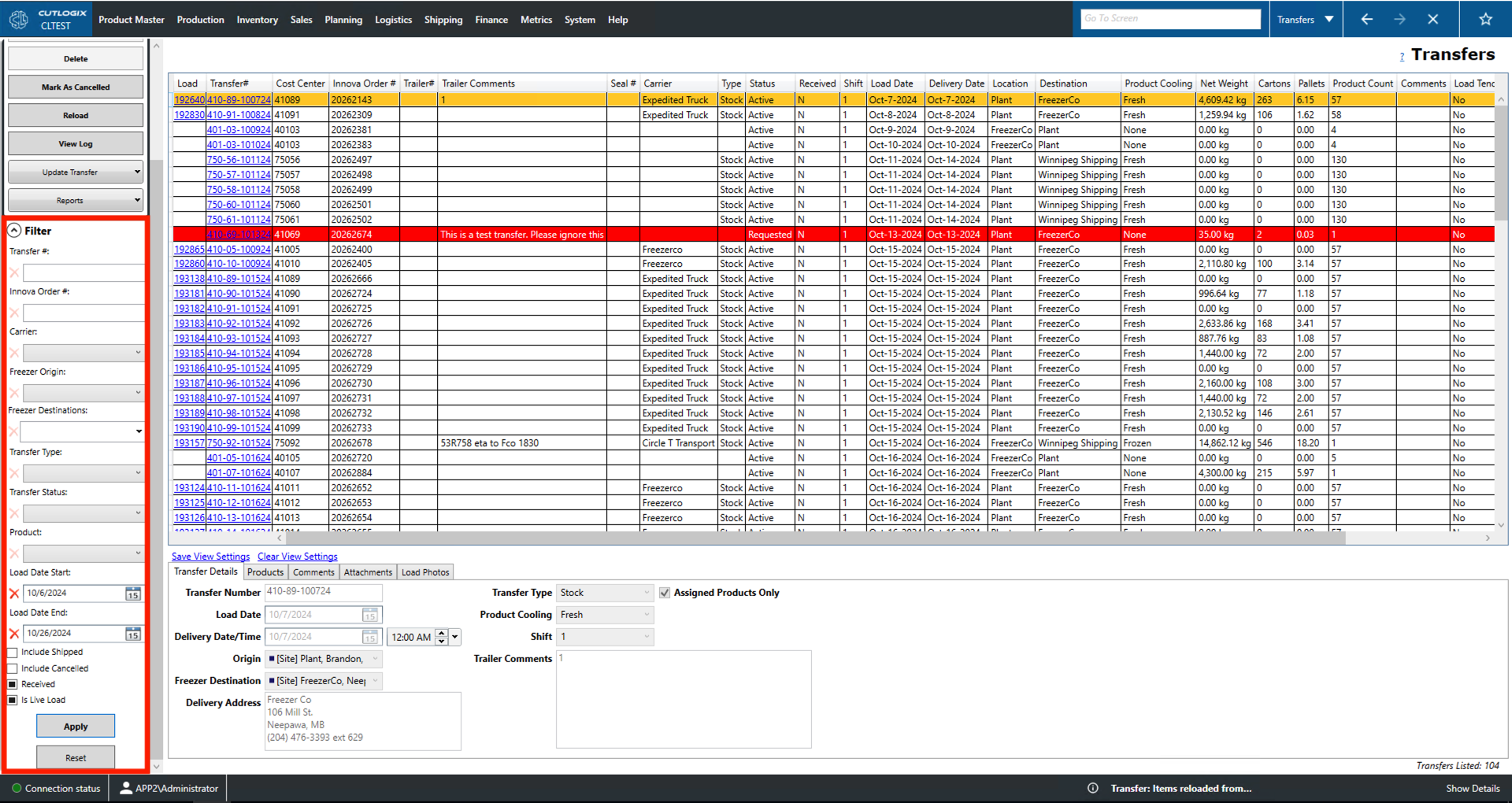
Task: Enable the Include Cancelled checkbox
Action: tap(12, 668)
